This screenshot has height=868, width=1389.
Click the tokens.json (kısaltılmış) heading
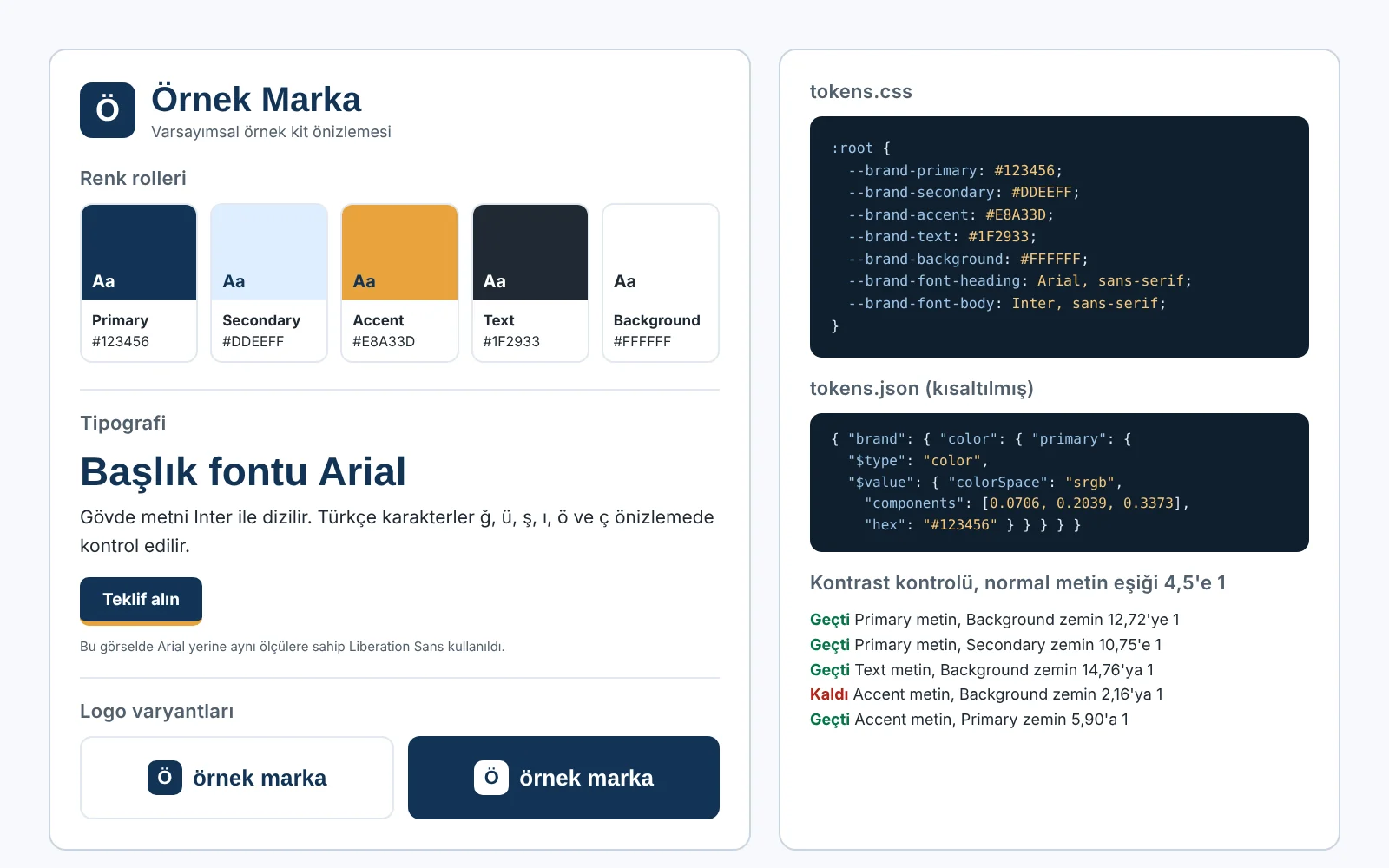(921, 389)
